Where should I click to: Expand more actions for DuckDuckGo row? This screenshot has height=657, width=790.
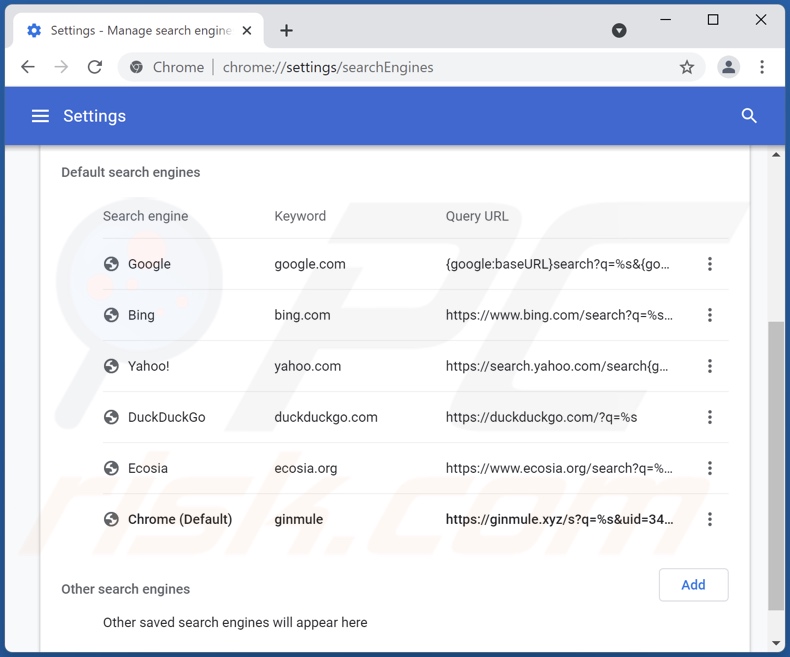[710, 417]
